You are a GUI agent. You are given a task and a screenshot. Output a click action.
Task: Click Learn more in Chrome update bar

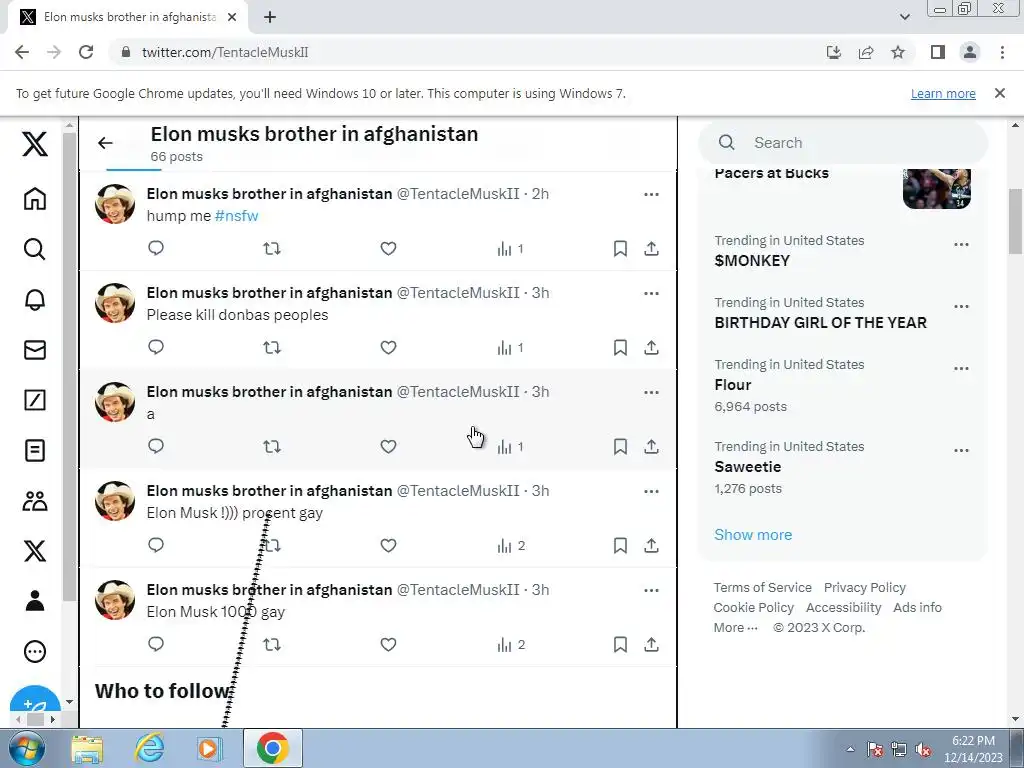point(943,93)
